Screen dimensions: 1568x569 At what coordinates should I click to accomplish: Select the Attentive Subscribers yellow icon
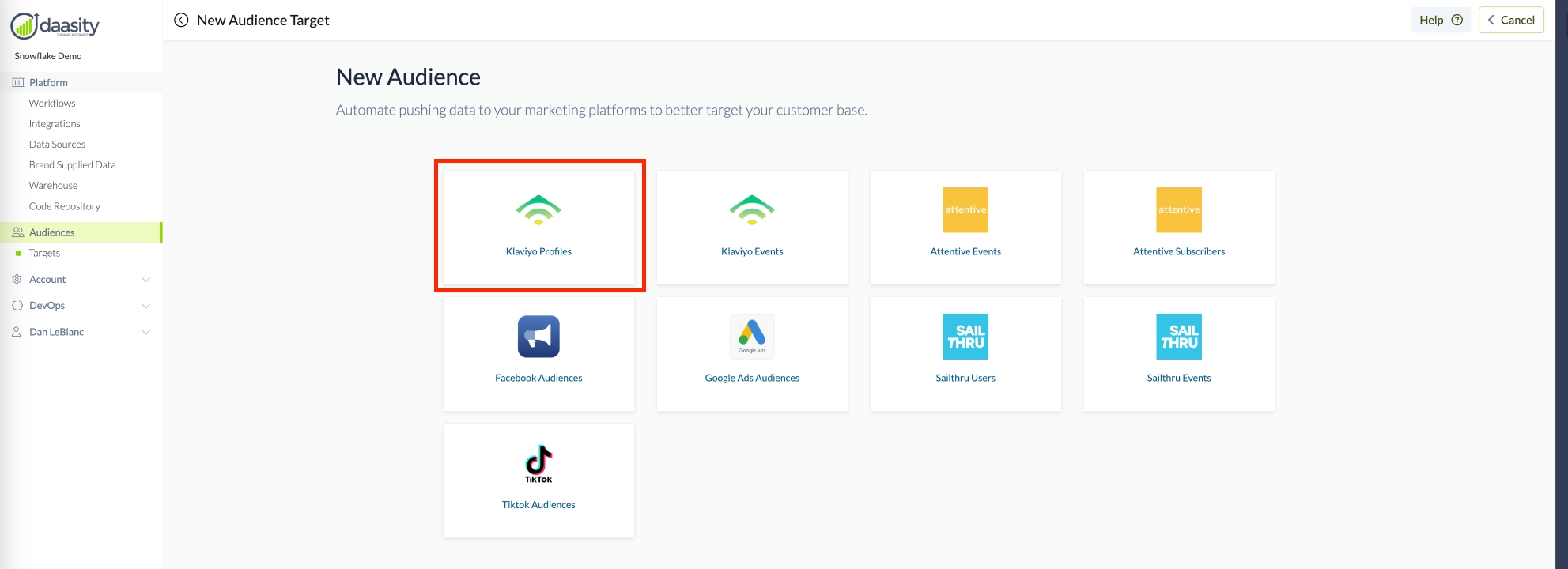click(x=1179, y=210)
